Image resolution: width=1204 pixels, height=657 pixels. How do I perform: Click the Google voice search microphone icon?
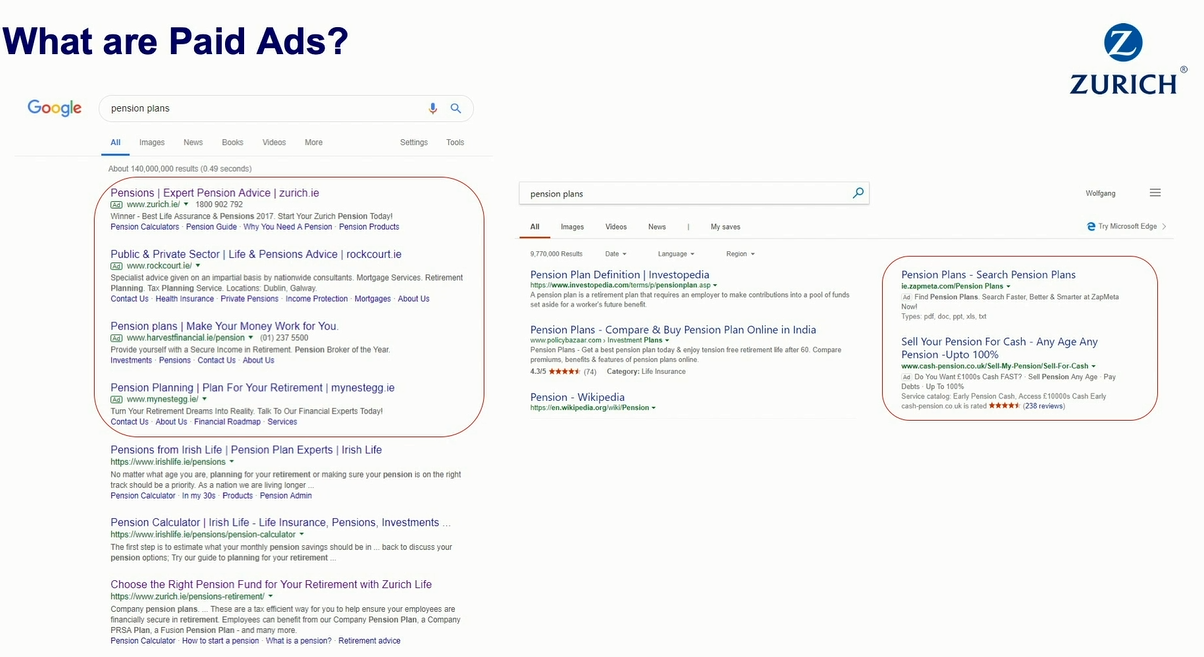[433, 108]
